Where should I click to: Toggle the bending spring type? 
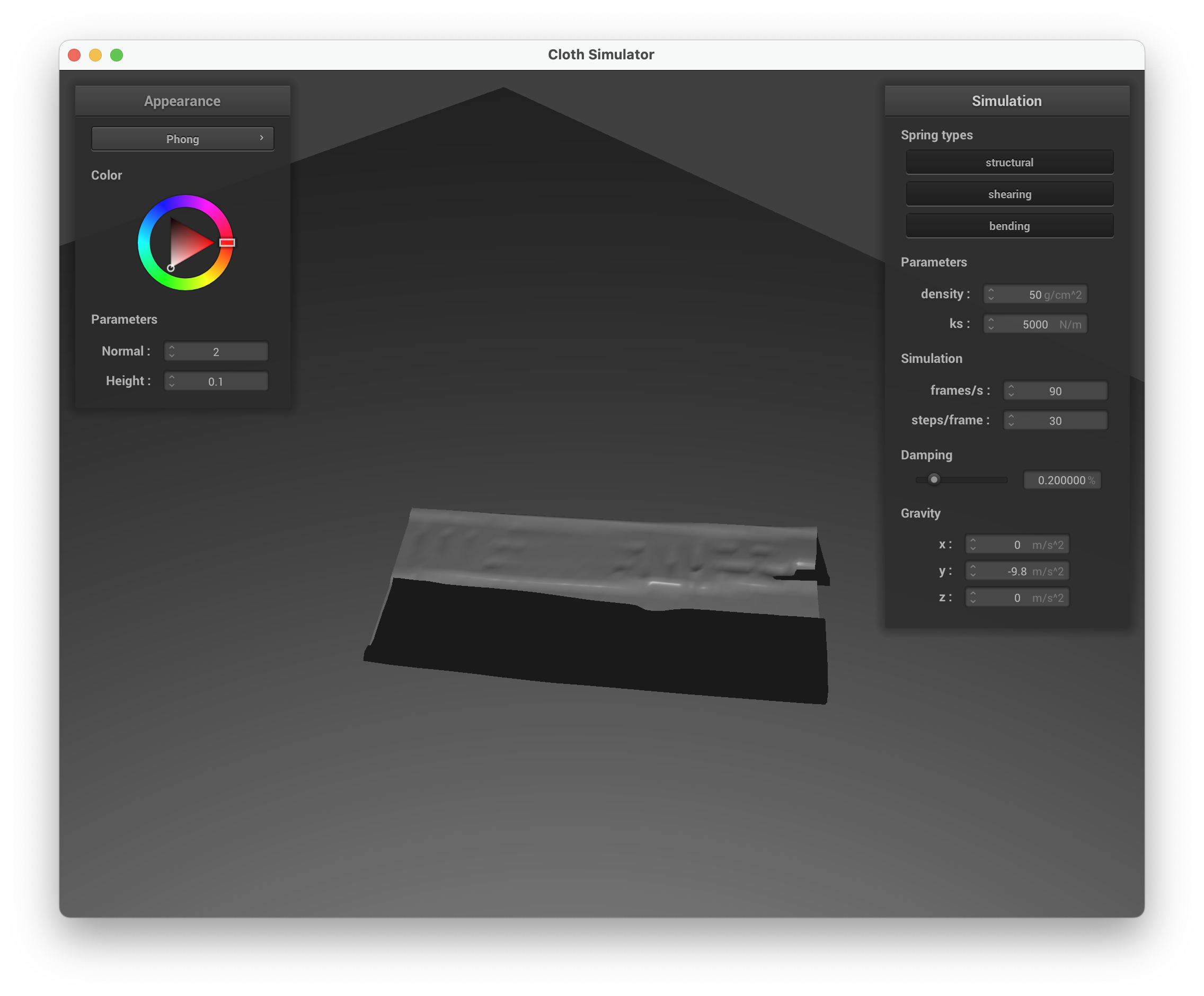pyautogui.click(x=1009, y=226)
